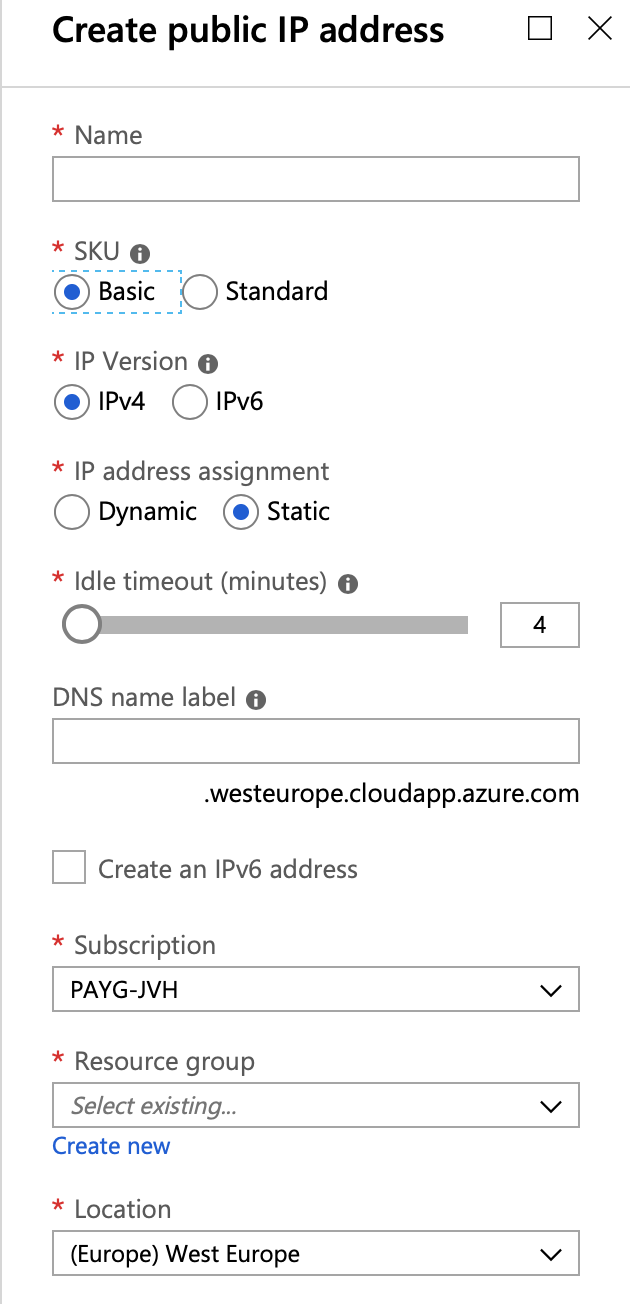Click the DNS name label input box
The width and height of the screenshot is (630, 1304).
pos(316,742)
